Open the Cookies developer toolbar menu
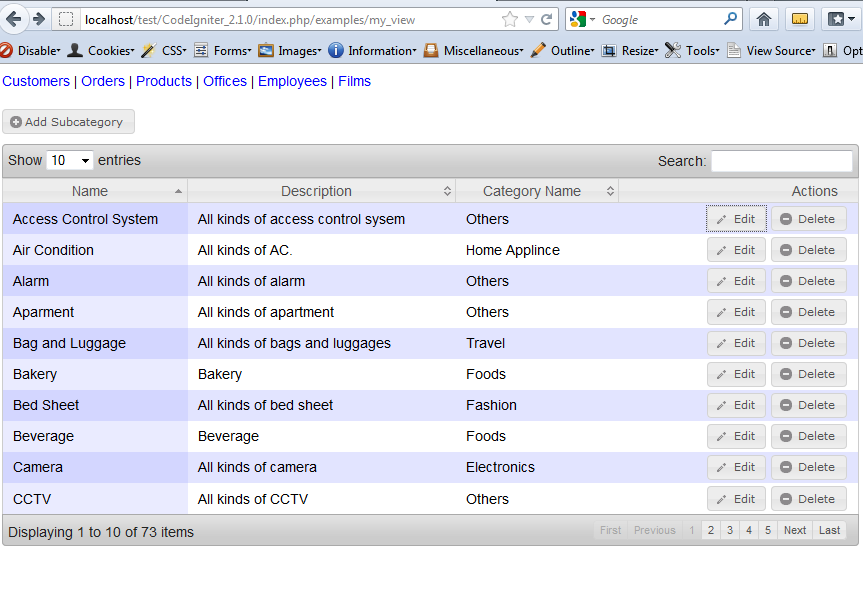The width and height of the screenshot is (863, 616). click(101, 51)
